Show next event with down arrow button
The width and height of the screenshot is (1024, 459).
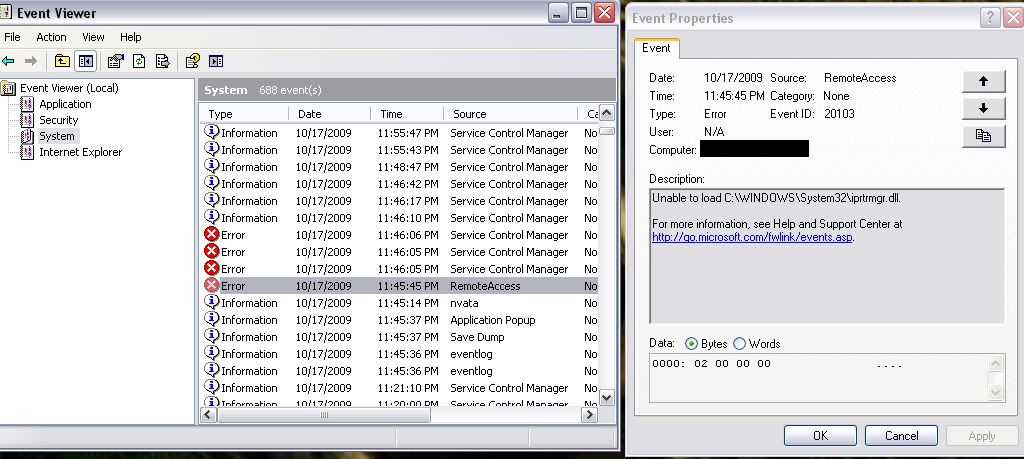pos(984,108)
